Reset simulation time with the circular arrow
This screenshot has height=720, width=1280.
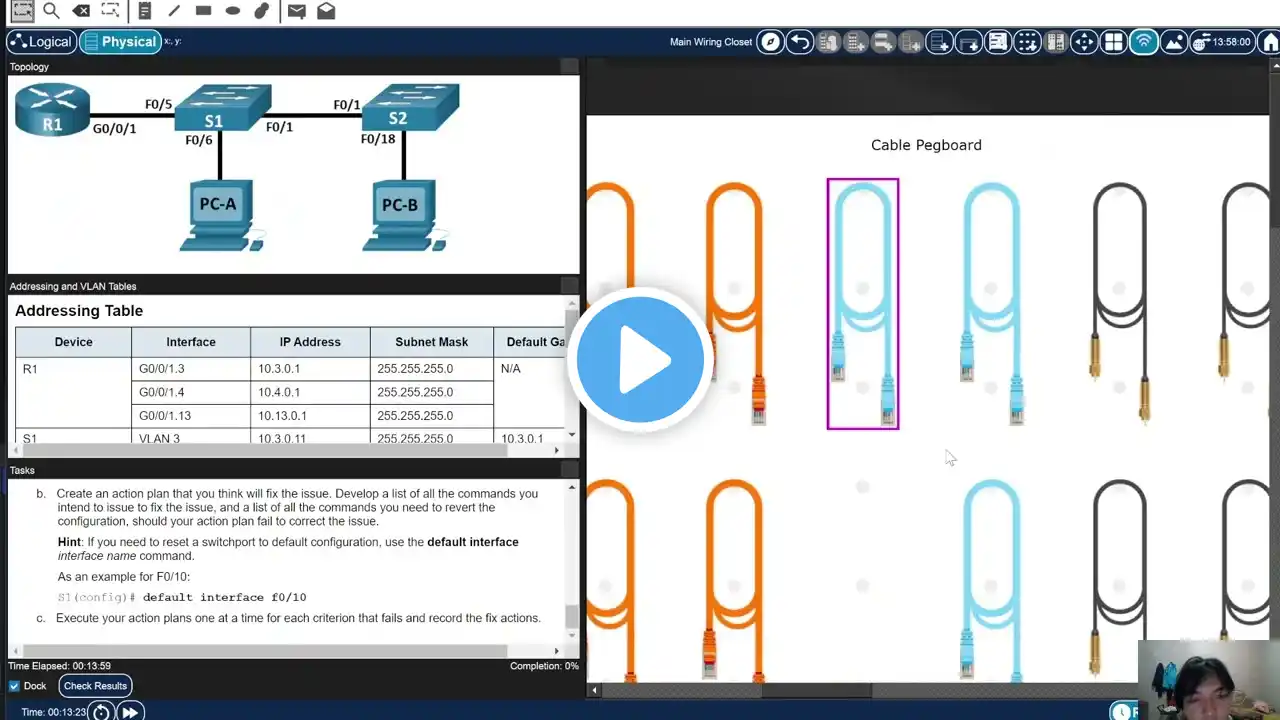(x=101, y=712)
